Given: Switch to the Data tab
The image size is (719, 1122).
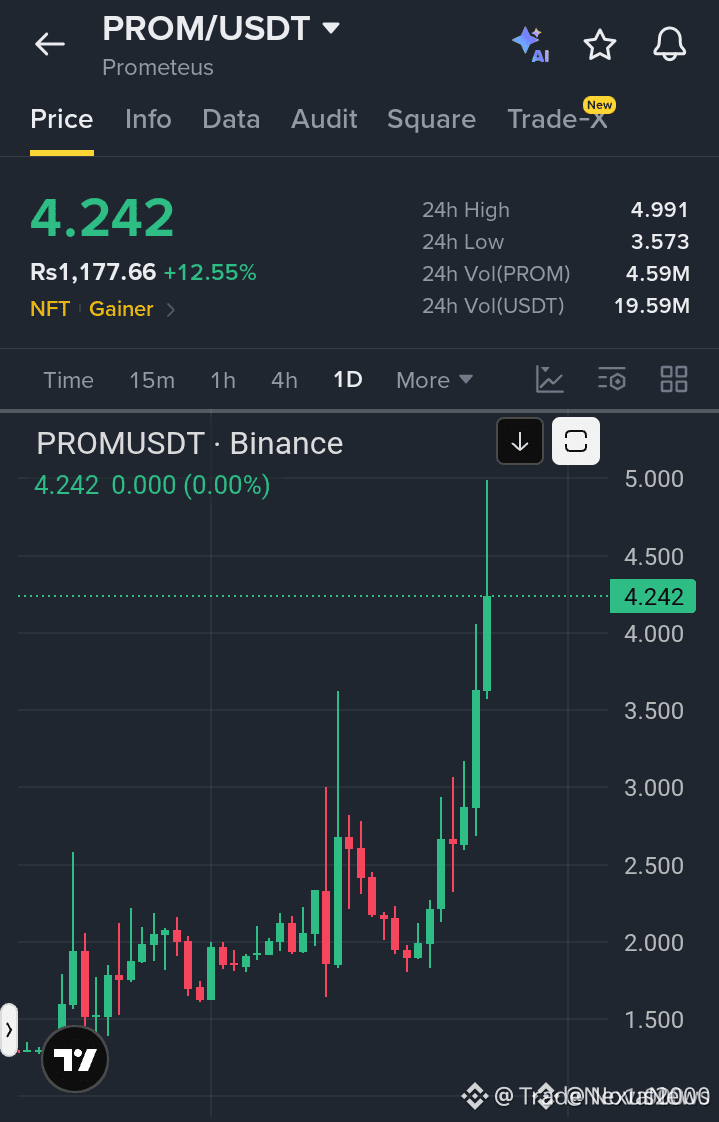Looking at the screenshot, I should pos(231,119).
